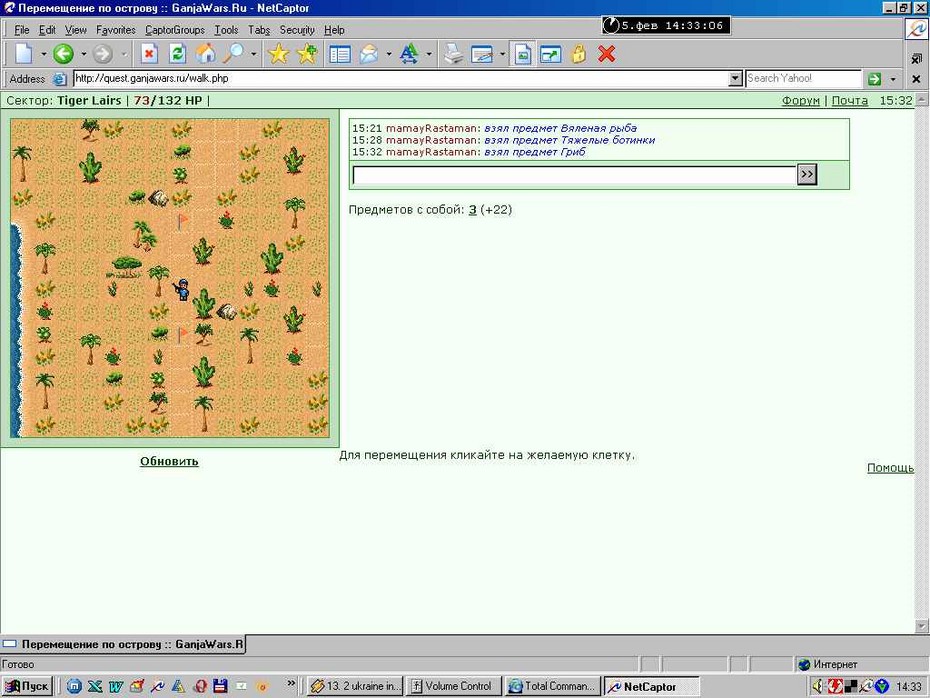
Task: Open dropdown arrow next to Search magnifier
Action: [254, 54]
